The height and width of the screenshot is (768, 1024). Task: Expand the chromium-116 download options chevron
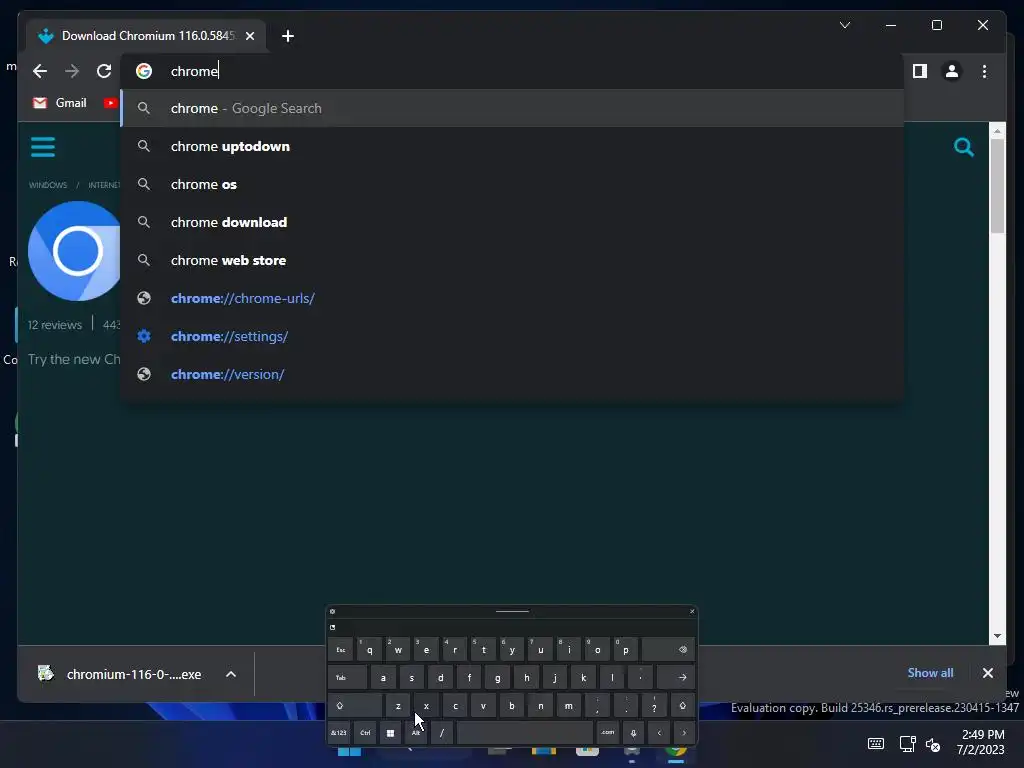(231, 674)
